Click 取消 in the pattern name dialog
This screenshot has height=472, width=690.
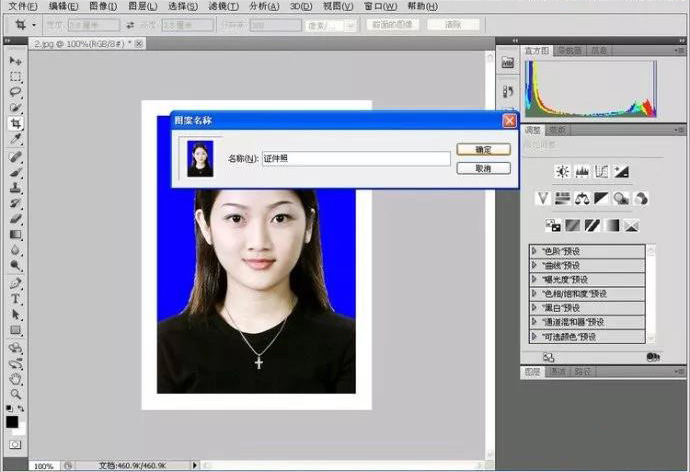pyautogui.click(x=484, y=168)
